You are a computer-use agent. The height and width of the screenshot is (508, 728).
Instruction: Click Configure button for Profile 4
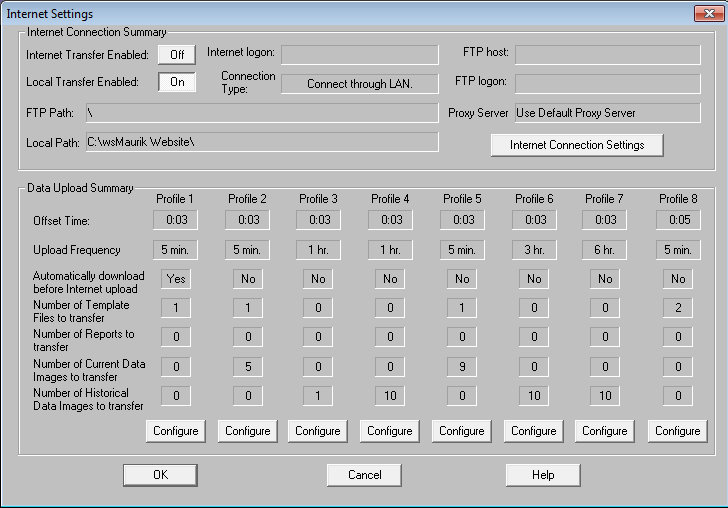390,431
